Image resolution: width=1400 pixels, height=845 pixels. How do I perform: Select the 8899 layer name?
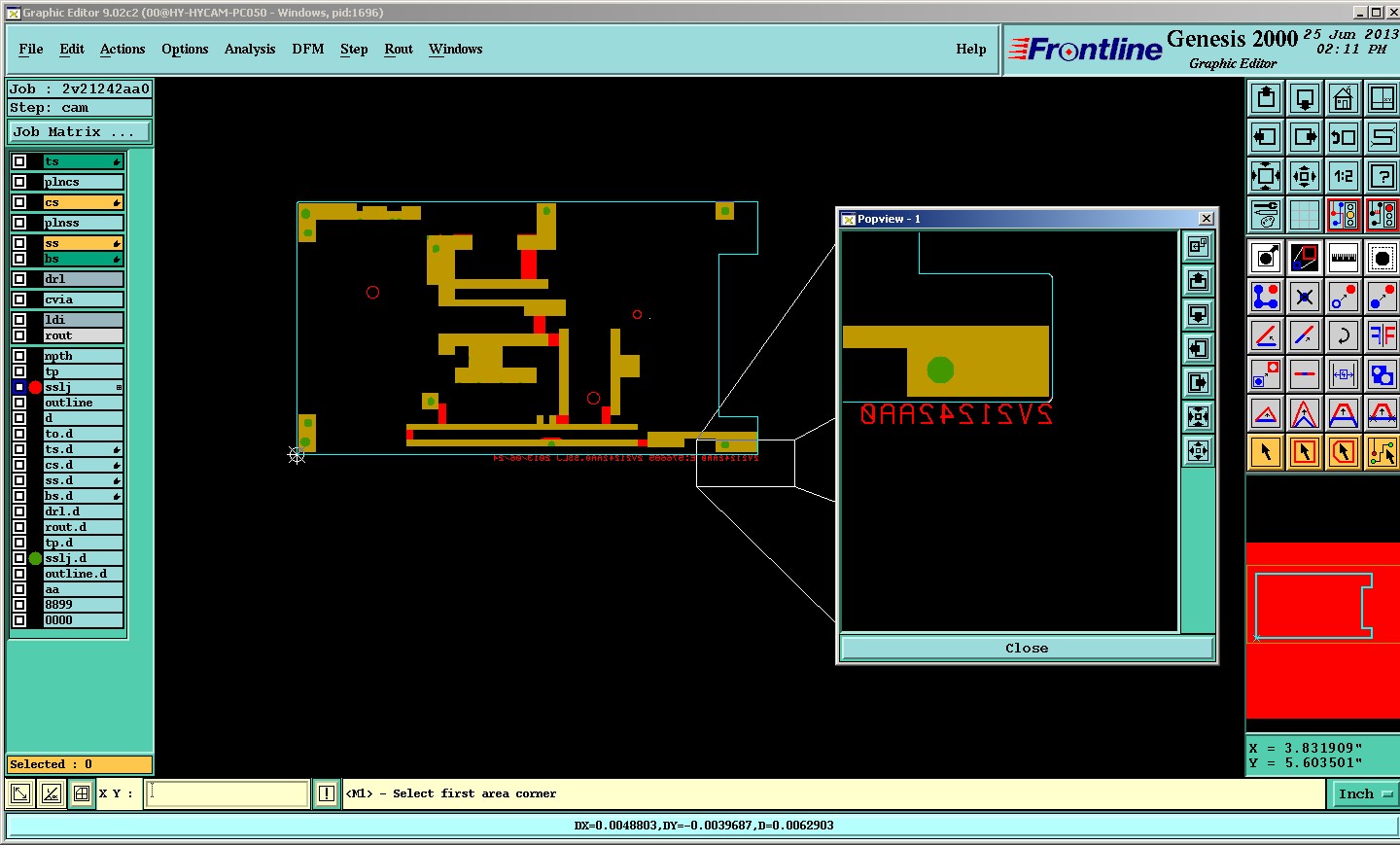point(83,605)
